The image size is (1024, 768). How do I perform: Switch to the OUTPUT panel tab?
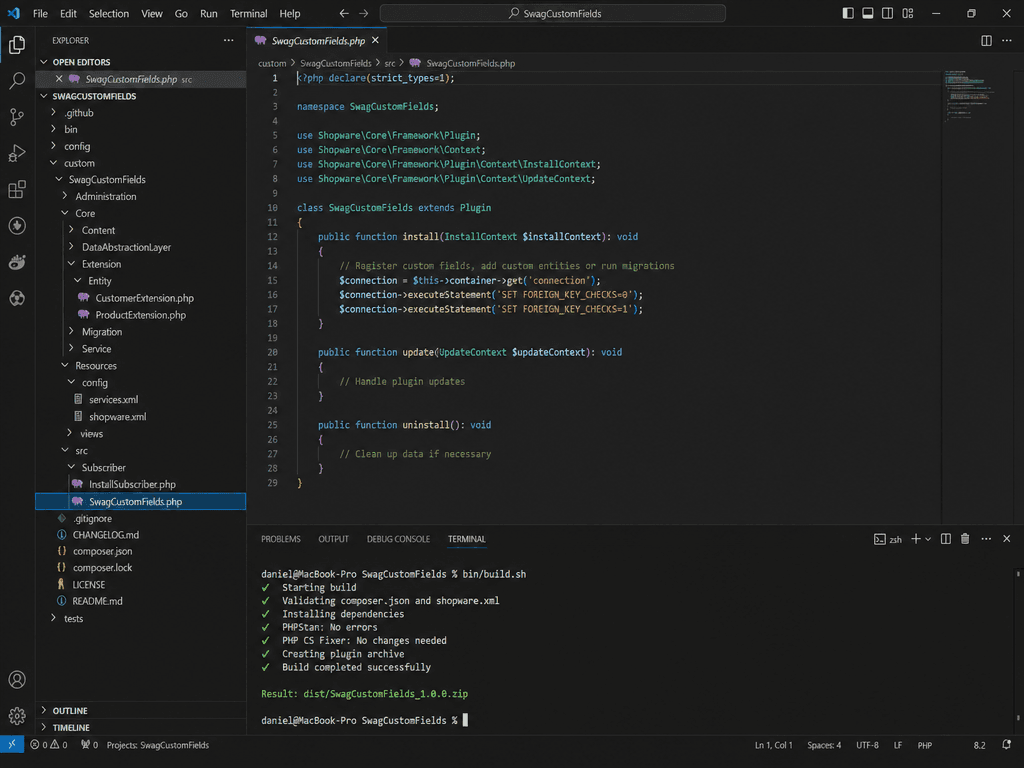[x=333, y=538]
